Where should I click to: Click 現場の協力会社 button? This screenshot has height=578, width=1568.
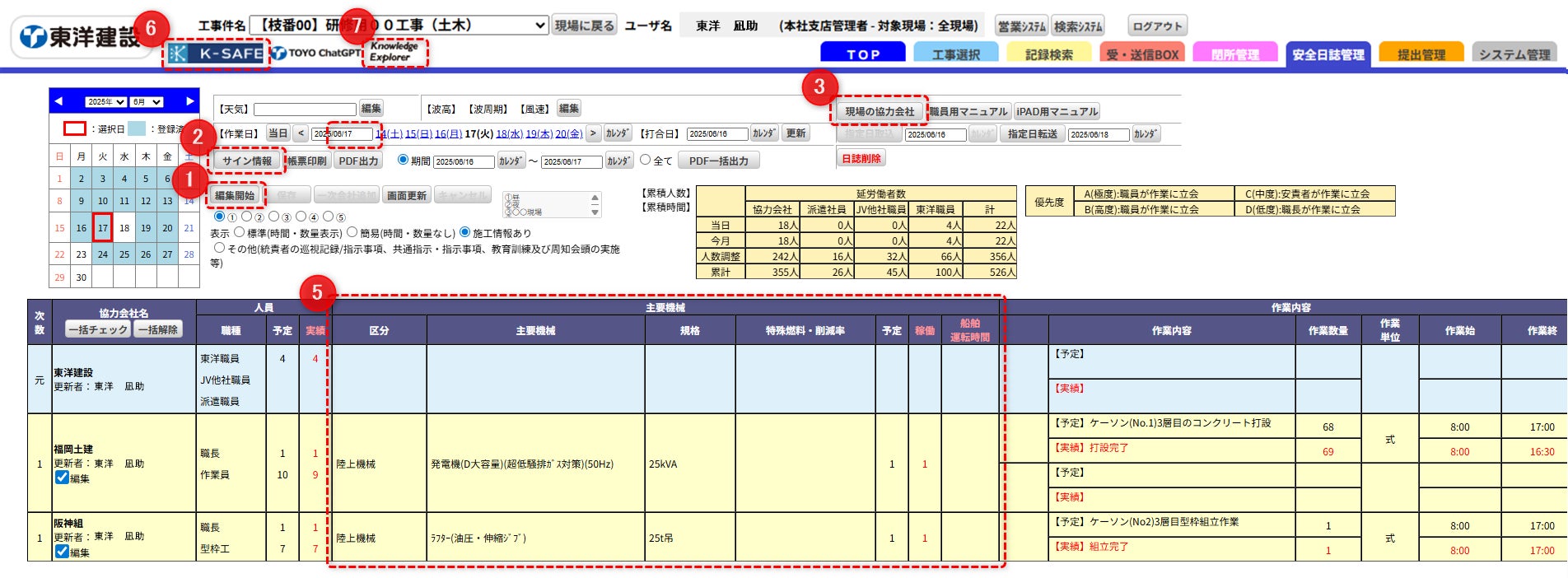(880, 111)
